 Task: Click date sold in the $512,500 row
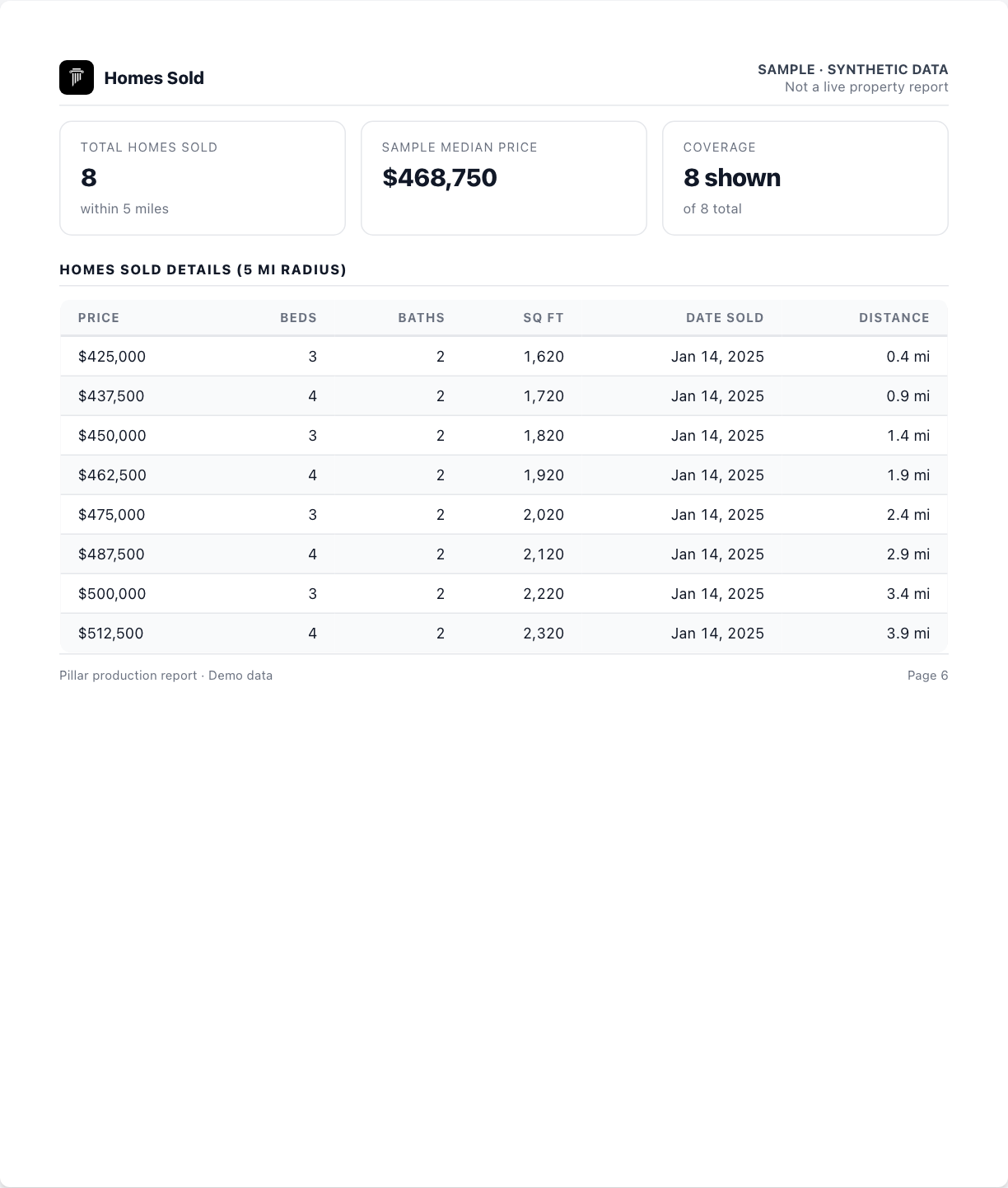pos(717,634)
